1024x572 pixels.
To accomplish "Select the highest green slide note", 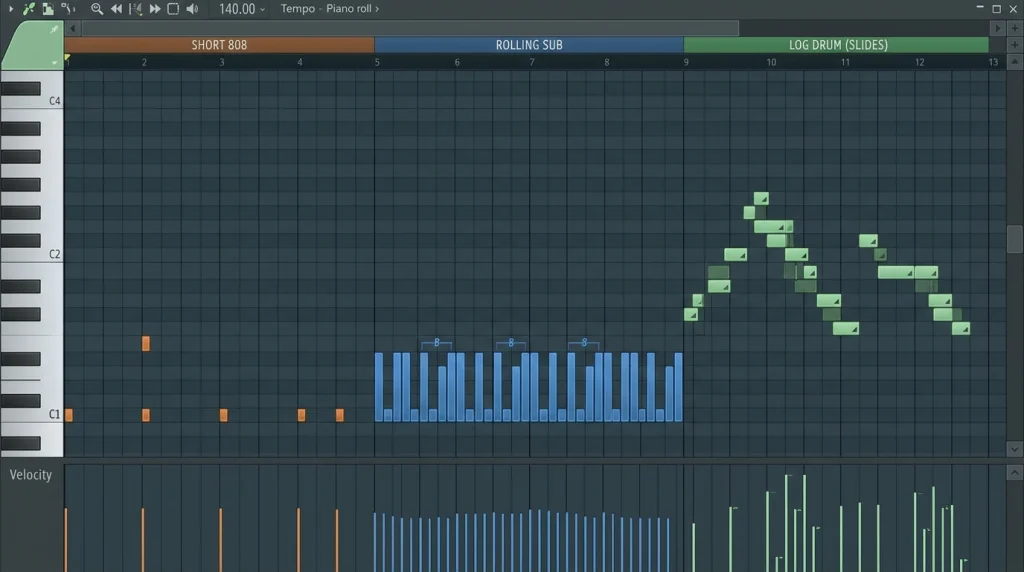I will point(761,199).
